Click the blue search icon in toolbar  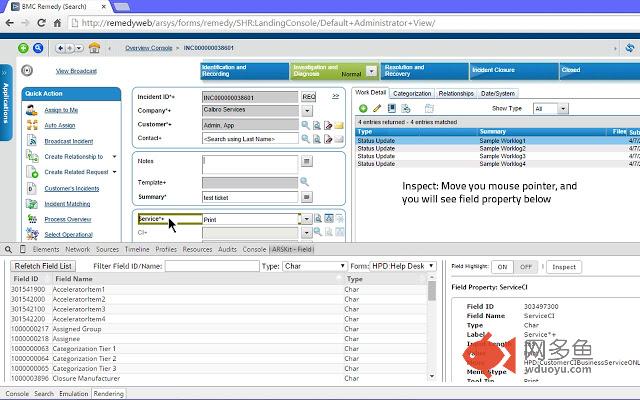pyautogui.click(x=38, y=48)
